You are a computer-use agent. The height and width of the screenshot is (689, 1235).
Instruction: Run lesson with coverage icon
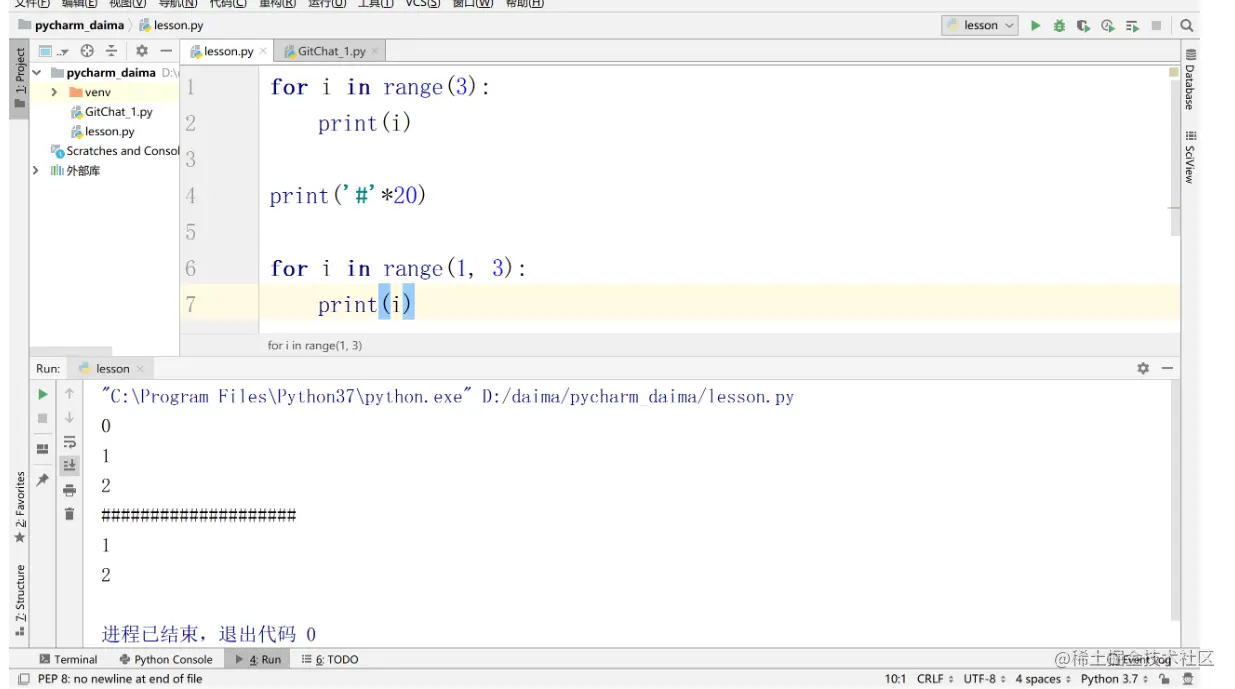click(1084, 25)
